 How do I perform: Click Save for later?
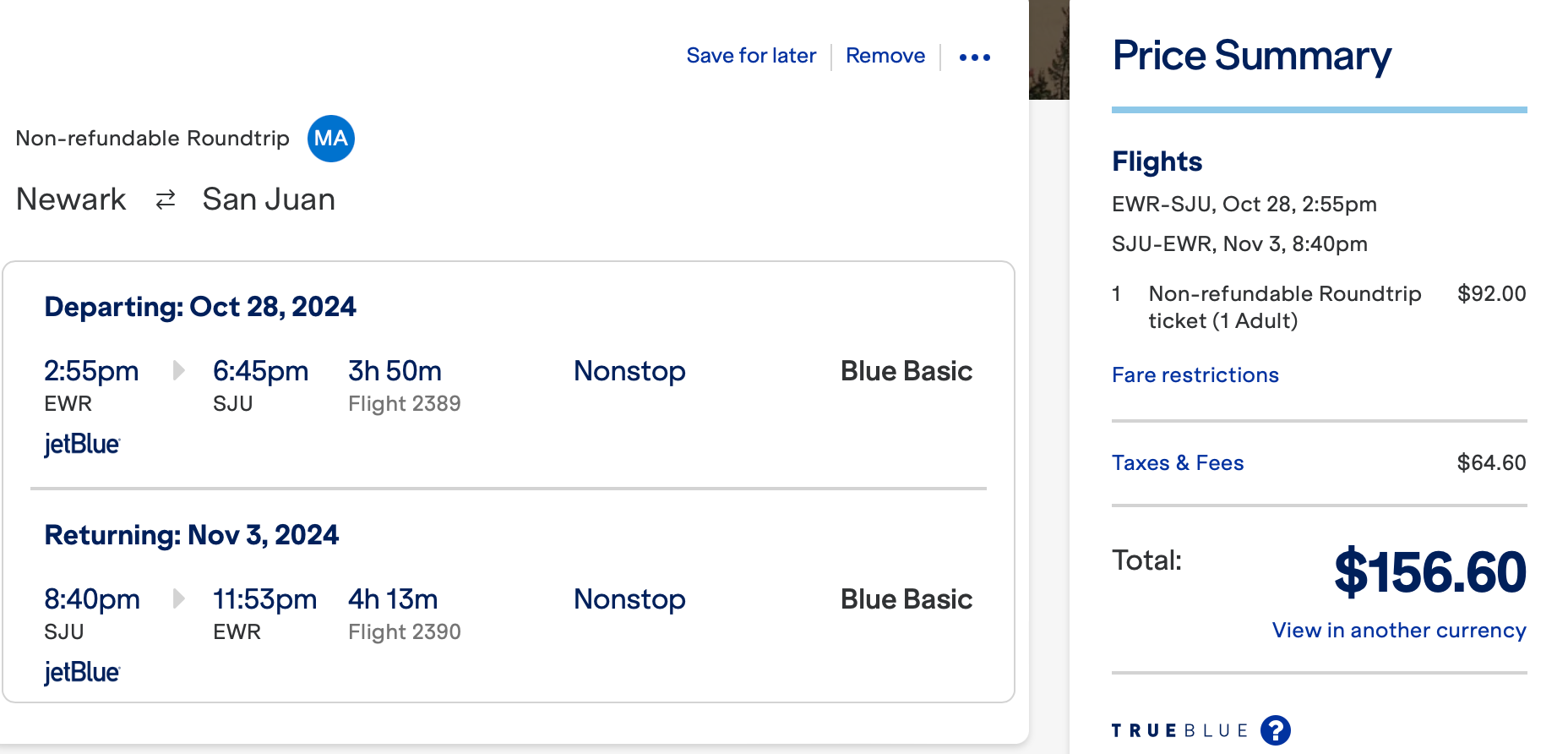751,55
